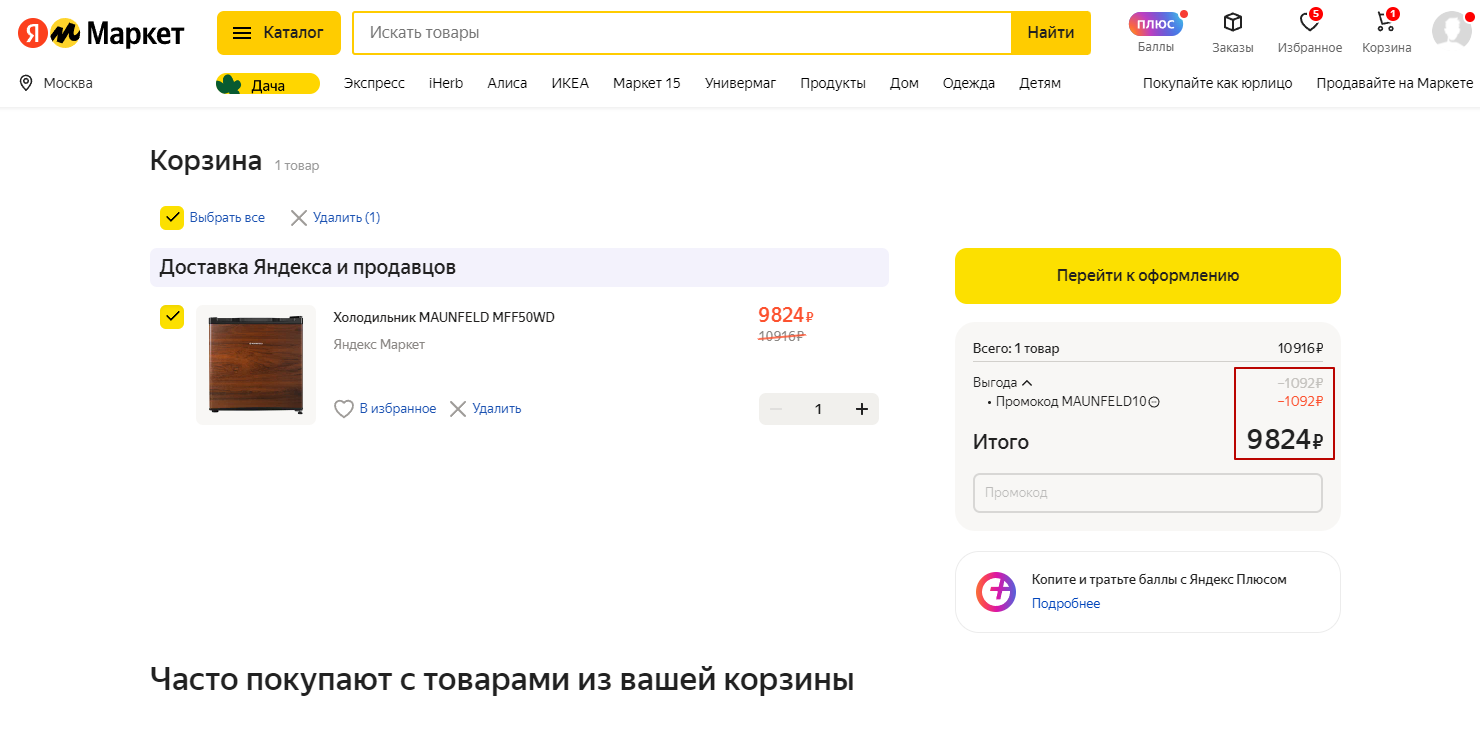This screenshot has height=743, width=1480.
Task: Open the 'Продукты' category
Action: tap(832, 83)
